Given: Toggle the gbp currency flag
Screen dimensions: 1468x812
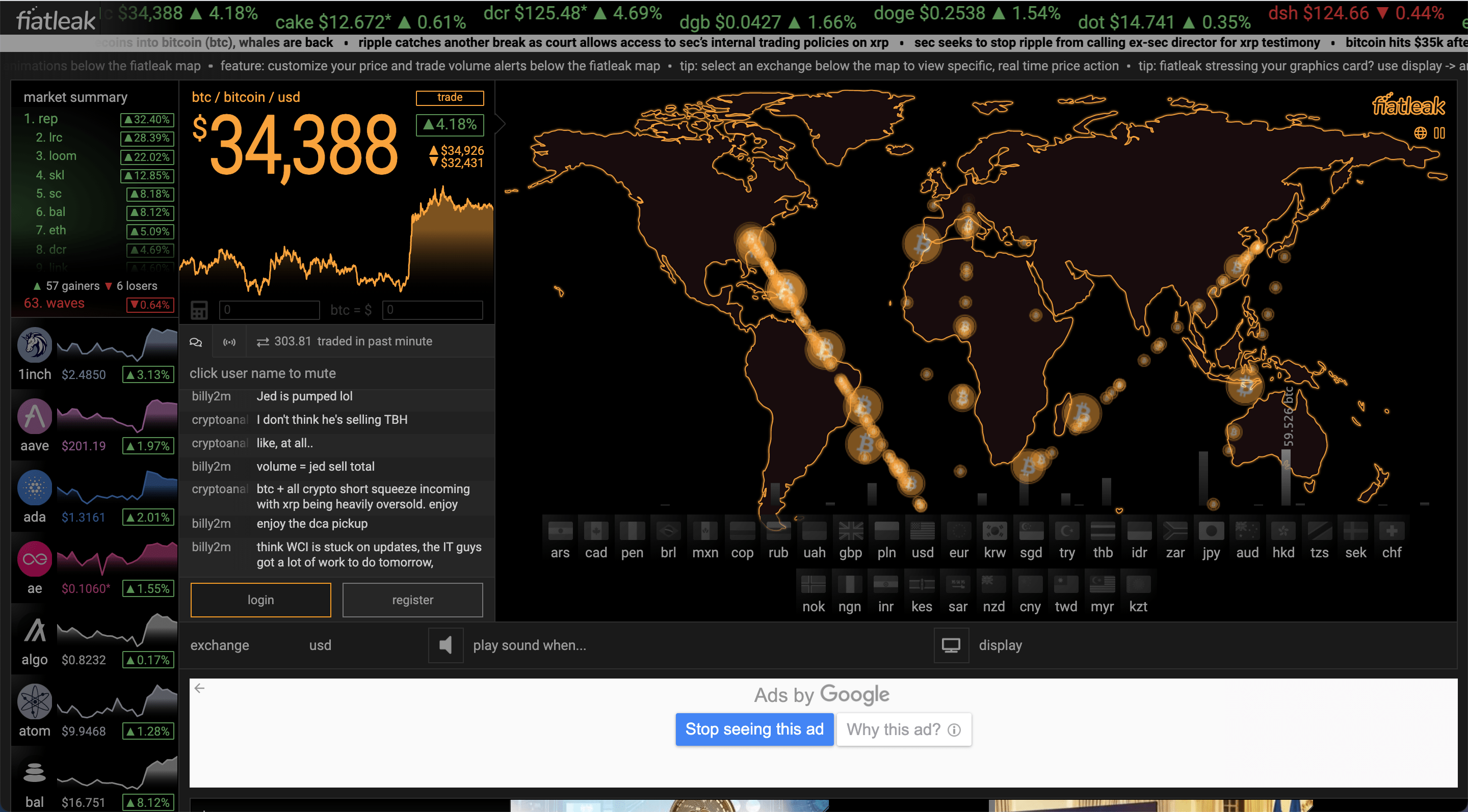Looking at the screenshot, I should (850, 531).
